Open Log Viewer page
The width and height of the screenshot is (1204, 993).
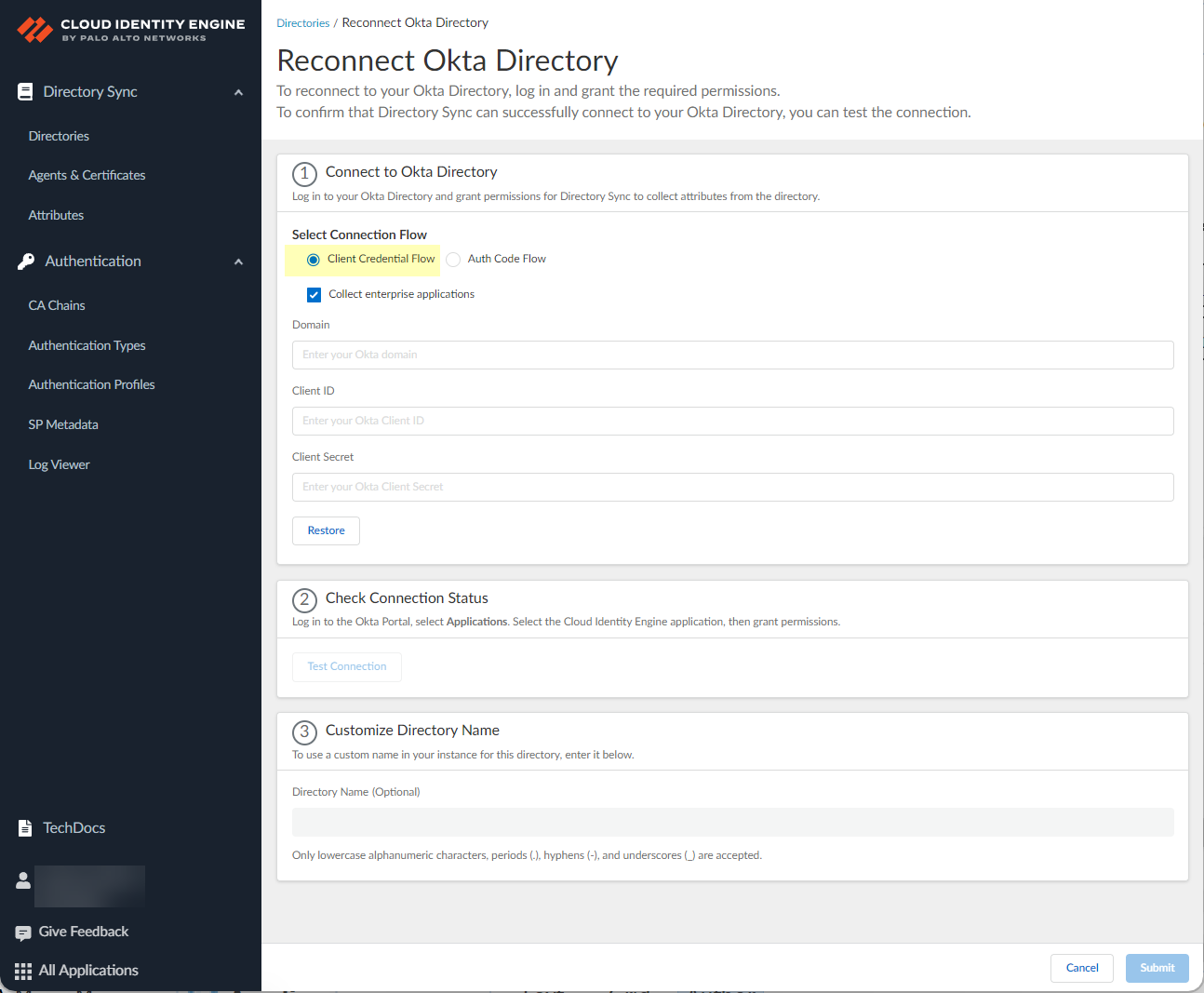click(59, 464)
